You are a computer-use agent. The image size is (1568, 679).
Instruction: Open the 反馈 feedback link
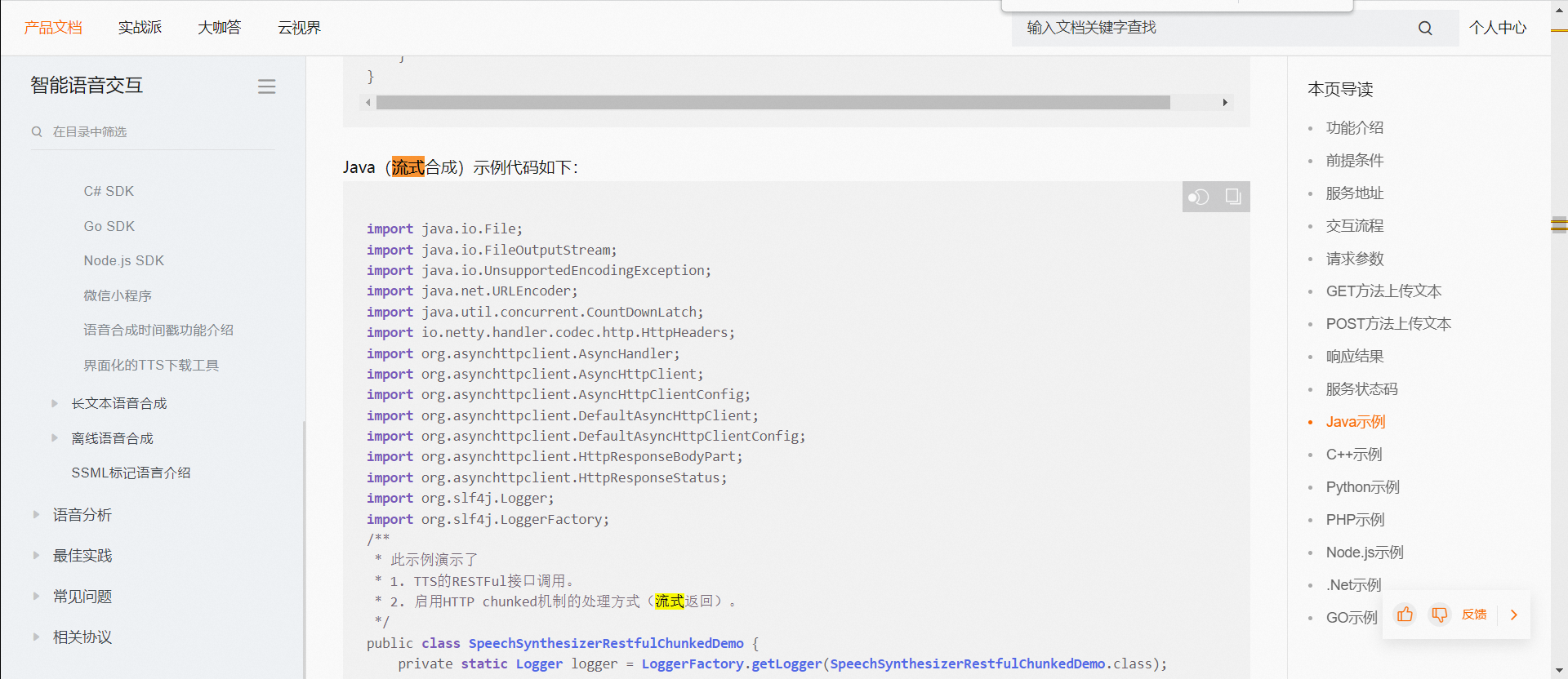click(x=1474, y=615)
